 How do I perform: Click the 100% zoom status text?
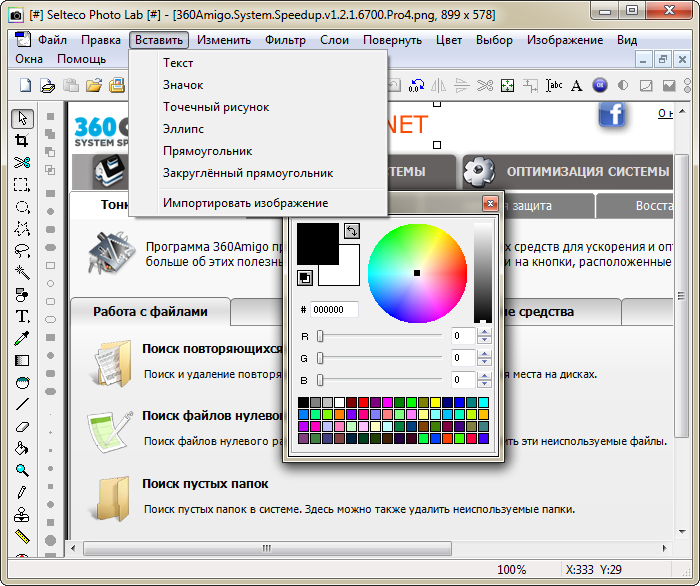tap(512, 570)
